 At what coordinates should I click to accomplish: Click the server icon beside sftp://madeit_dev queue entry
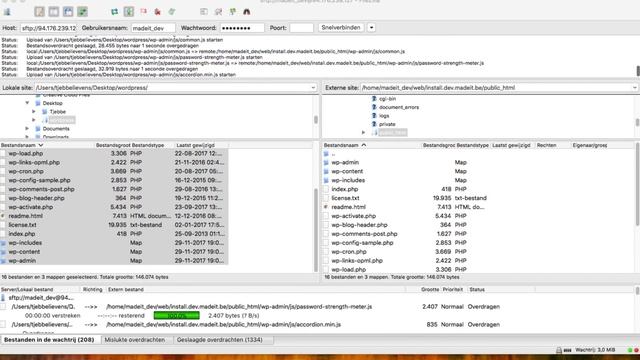point(3,298)
